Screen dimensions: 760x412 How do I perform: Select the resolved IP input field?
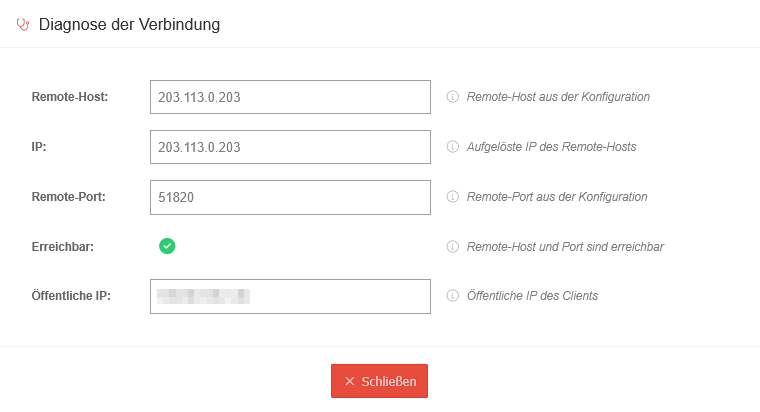[290, 147]
